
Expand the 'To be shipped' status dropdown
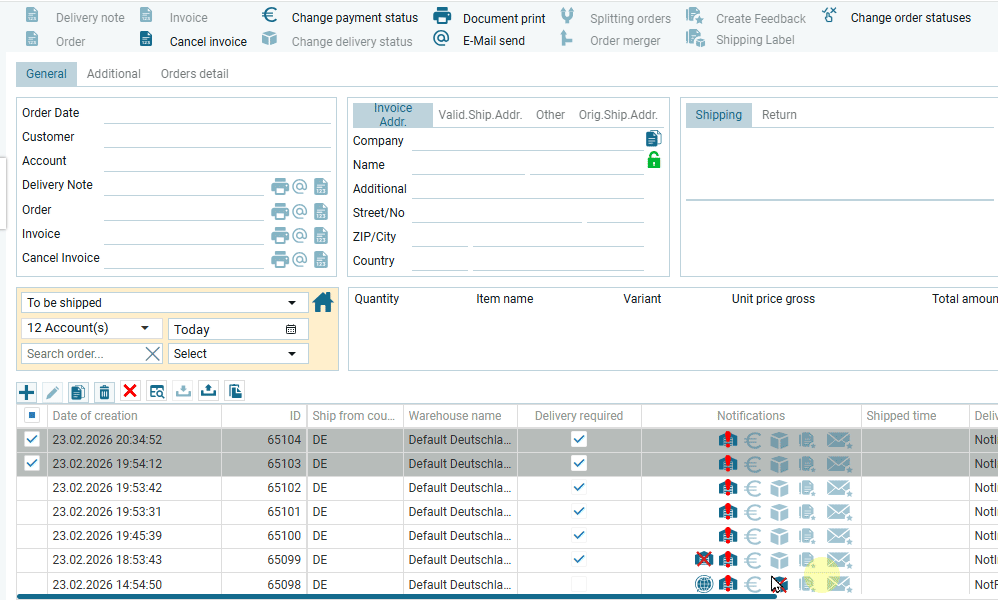click(292, 303)
